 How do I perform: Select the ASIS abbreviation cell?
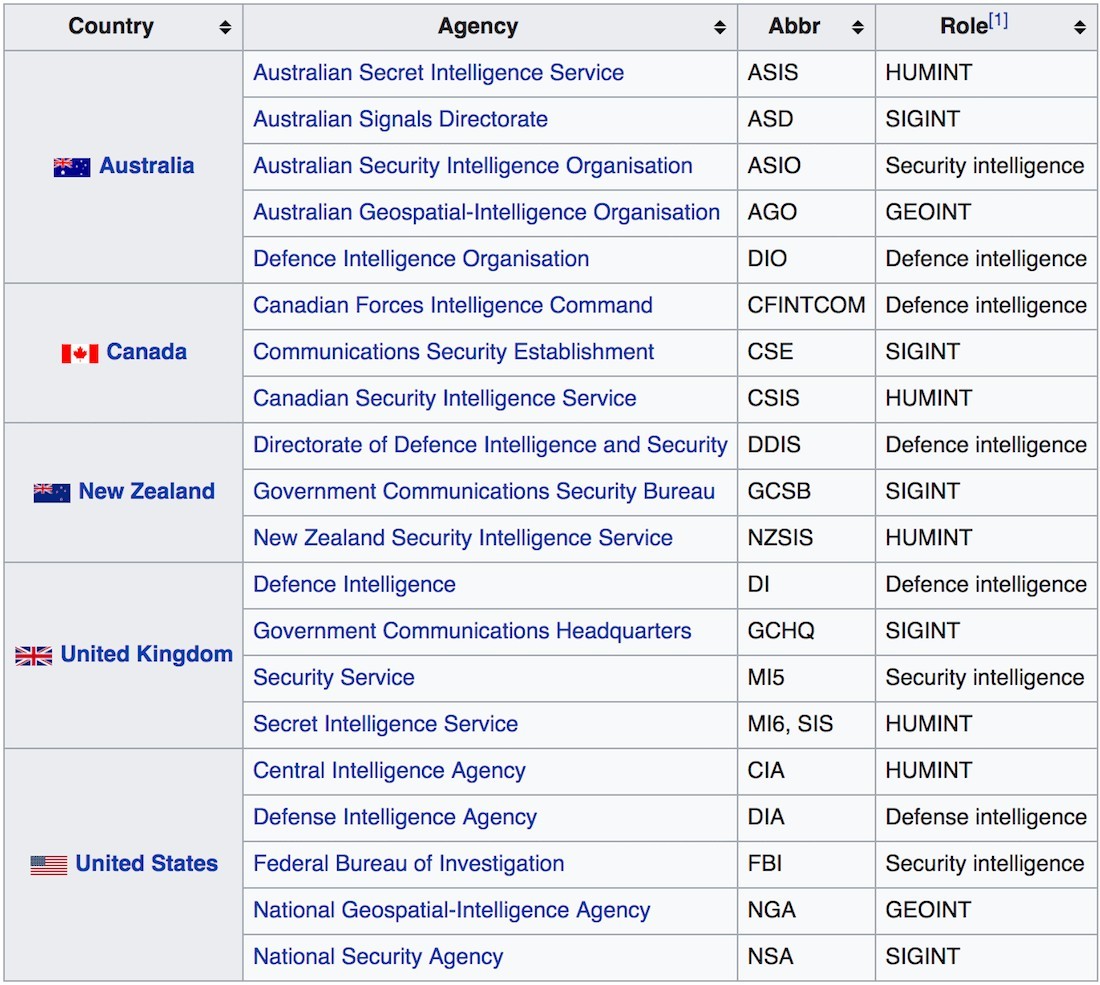click(x=806, y=74)
